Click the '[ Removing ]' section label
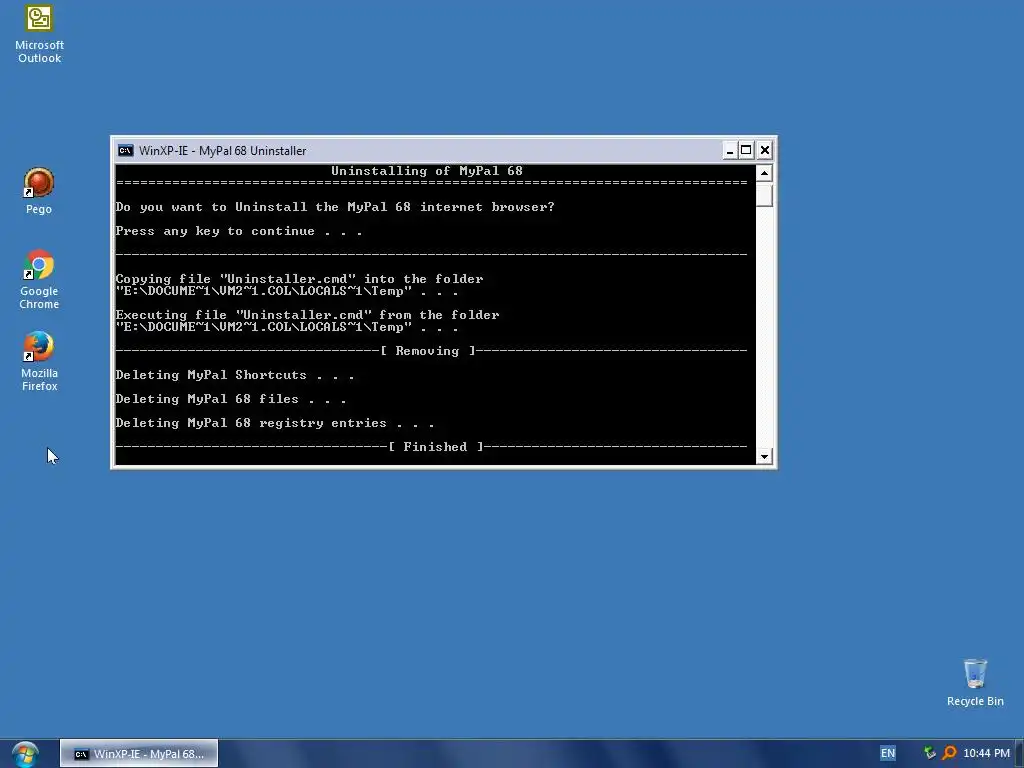Image resolution: width=1024 pixels, height=768 pixels. point(428,351)
